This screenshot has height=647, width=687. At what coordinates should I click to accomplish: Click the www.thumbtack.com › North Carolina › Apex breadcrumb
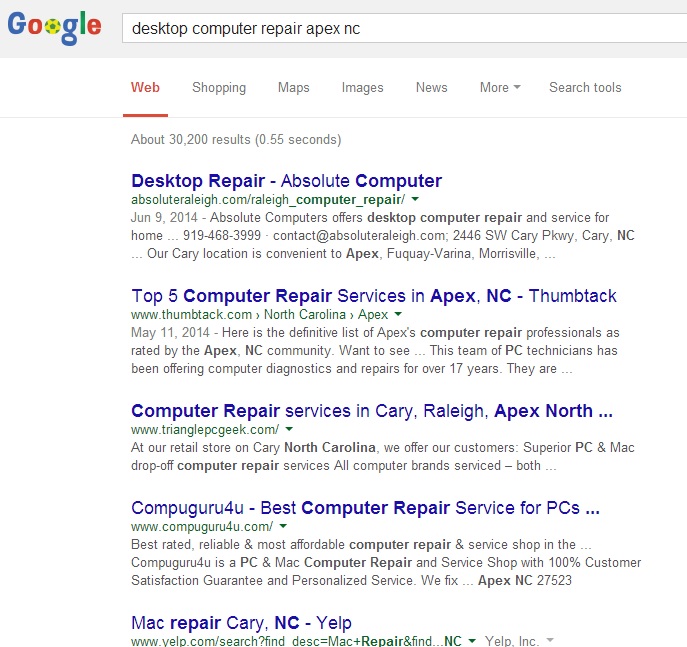point(259,315)
